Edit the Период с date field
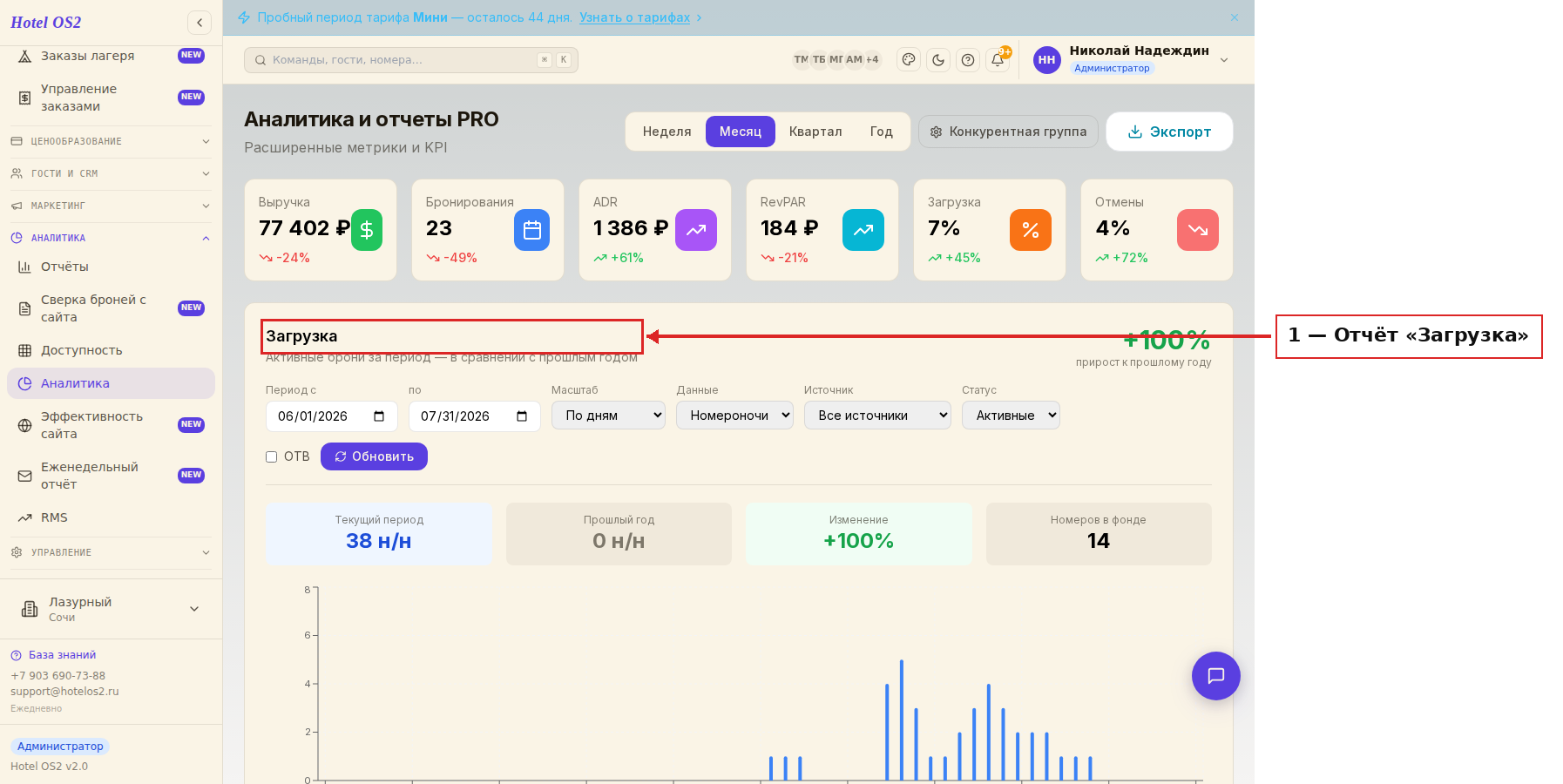The width and height of the screenshot is (1563, 784). tap(331, 416)
